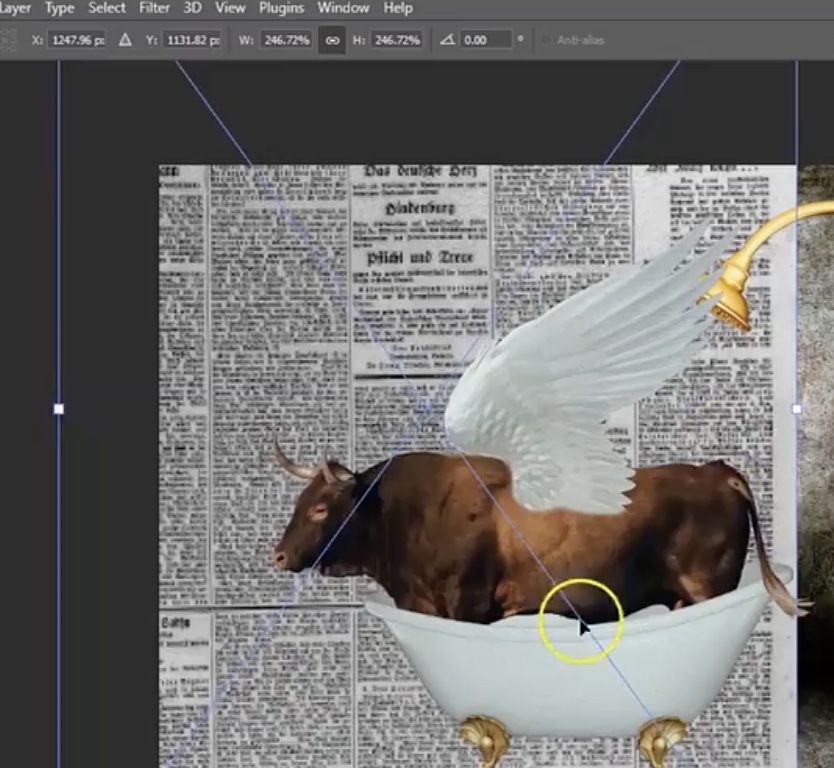Screen dimensions: 834x768
Task: Open the Window menu
Action: click(x=342, y=8)
